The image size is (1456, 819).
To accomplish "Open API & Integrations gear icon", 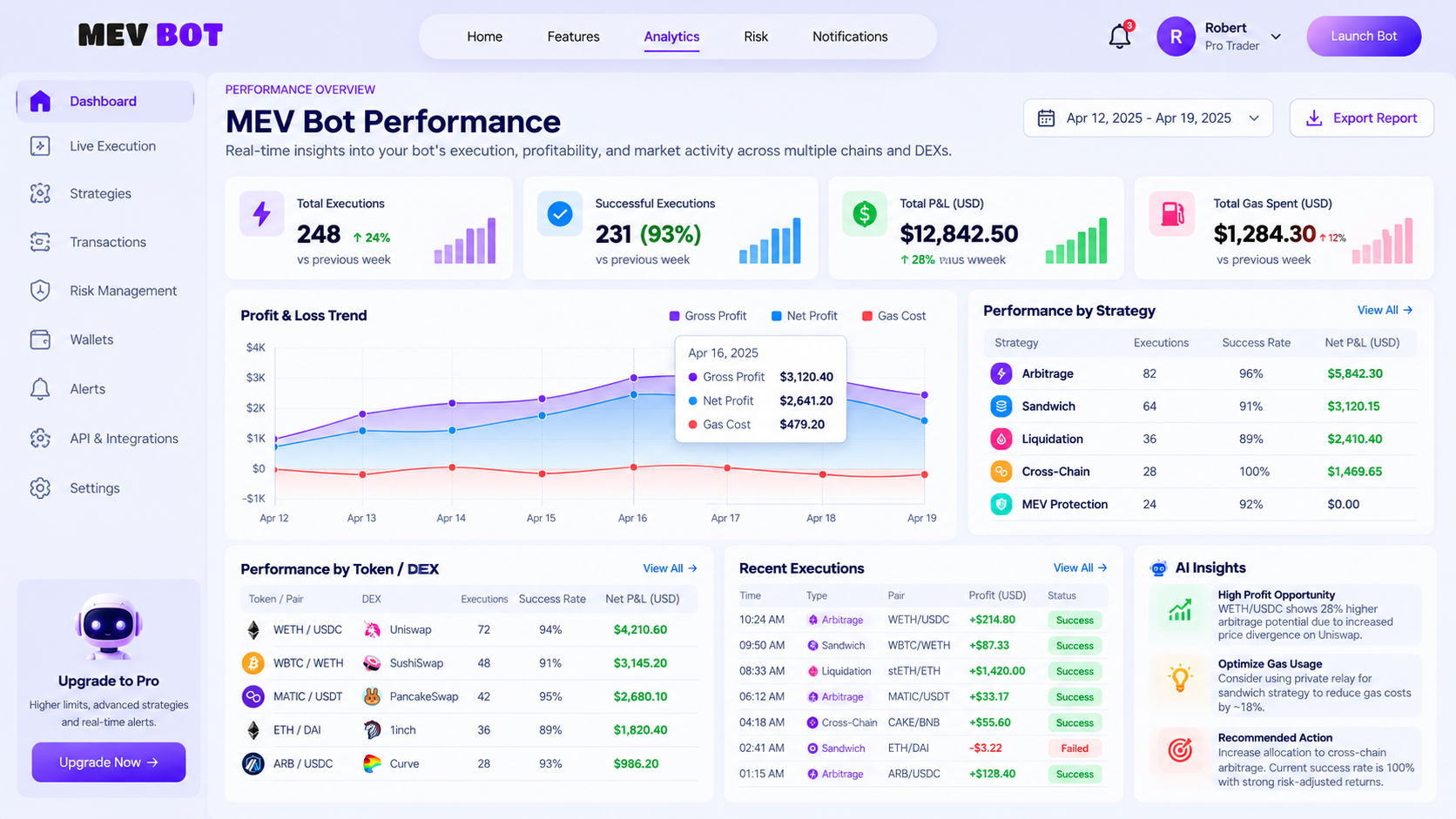I will tap(40, 439).
